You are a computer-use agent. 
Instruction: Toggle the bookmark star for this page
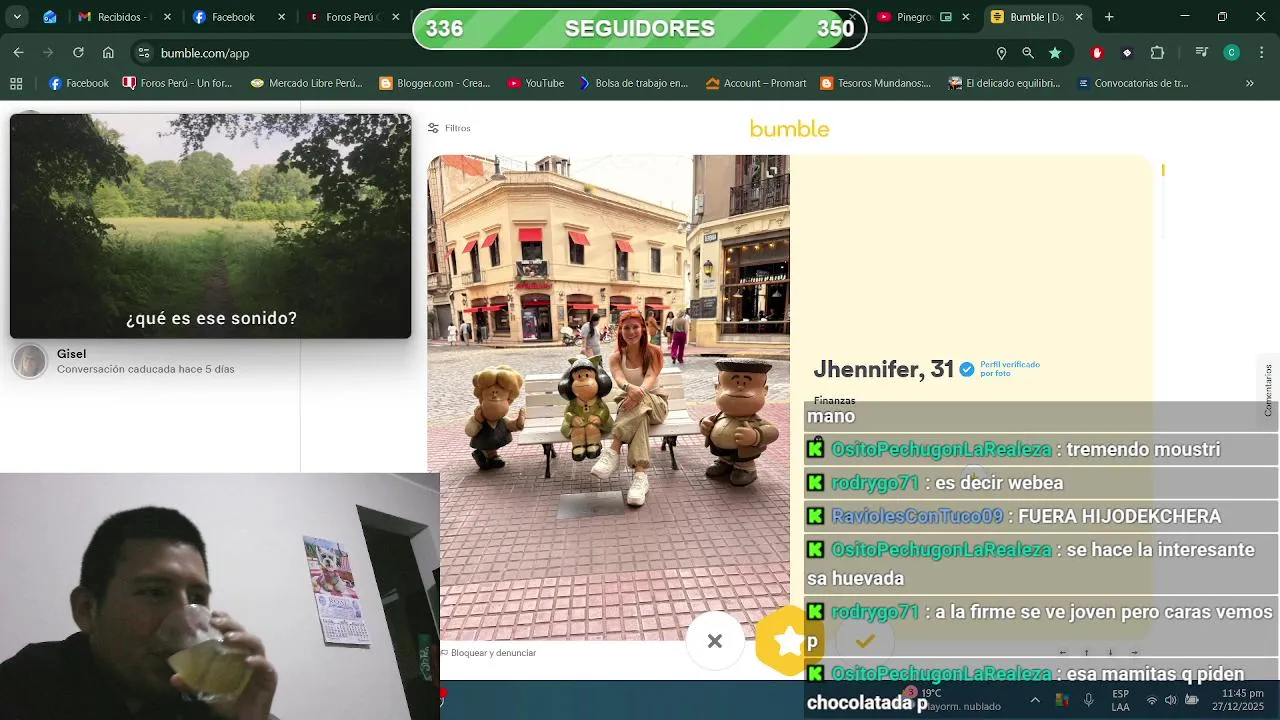(1055, 53)
